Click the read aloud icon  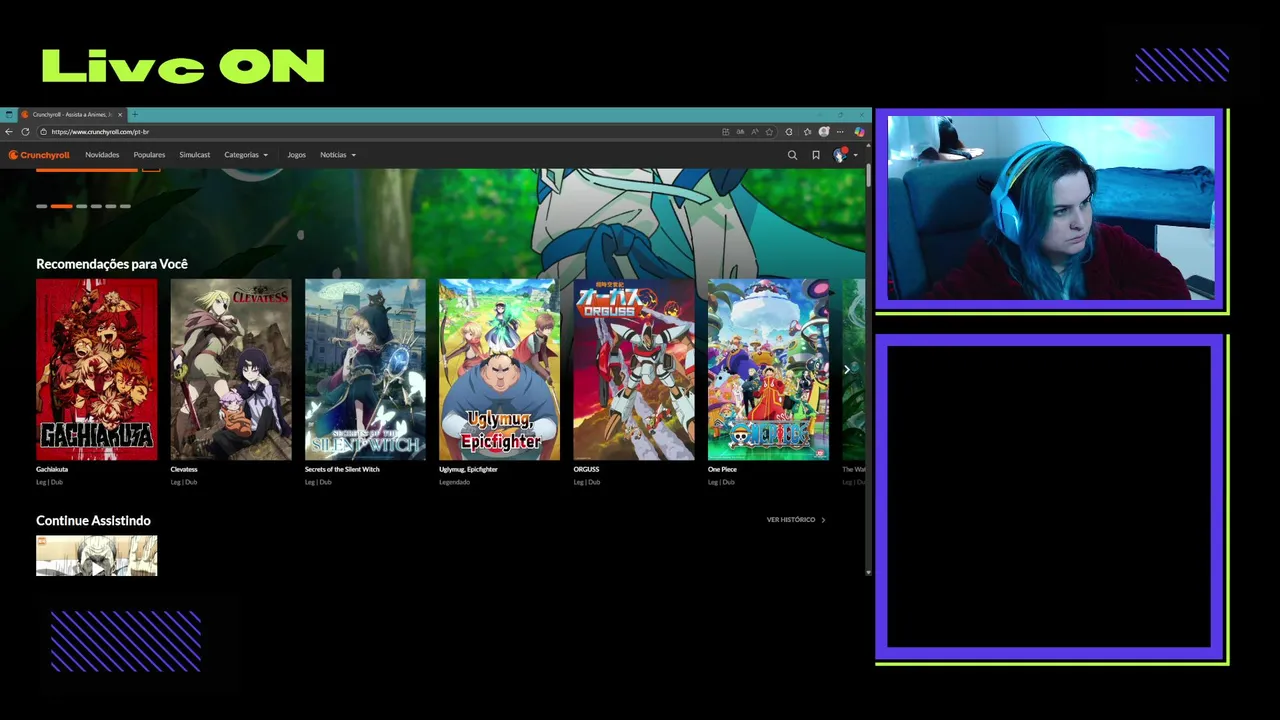[x=755, y=132]
